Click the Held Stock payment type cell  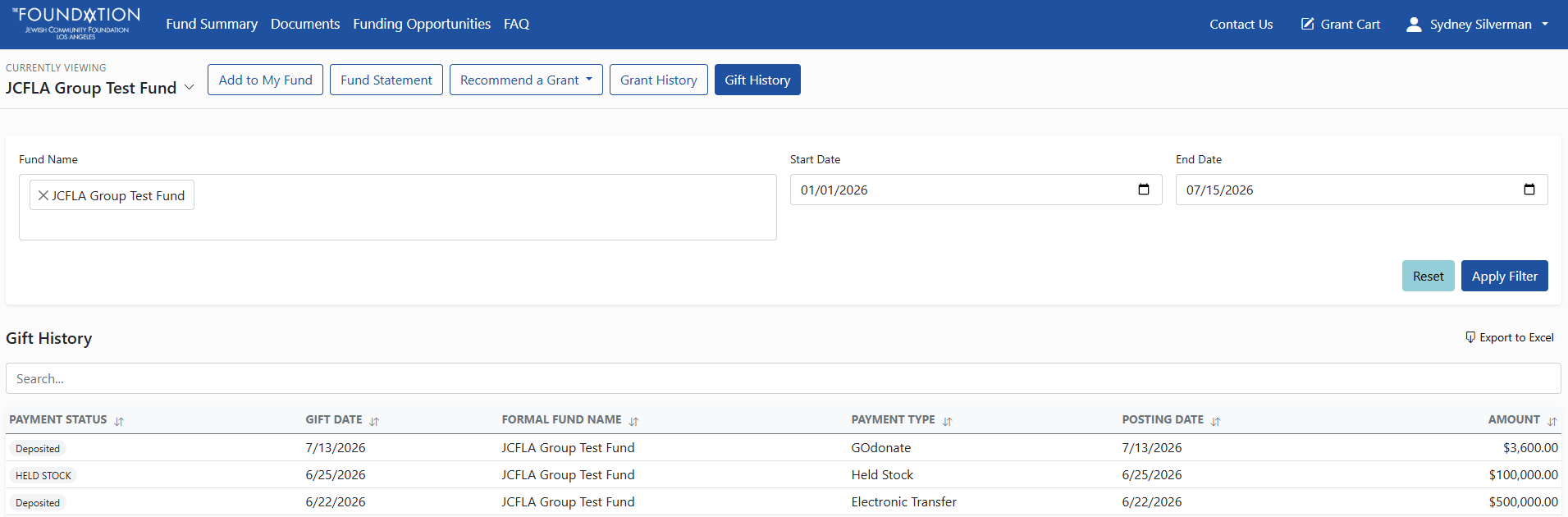(882, 474)
